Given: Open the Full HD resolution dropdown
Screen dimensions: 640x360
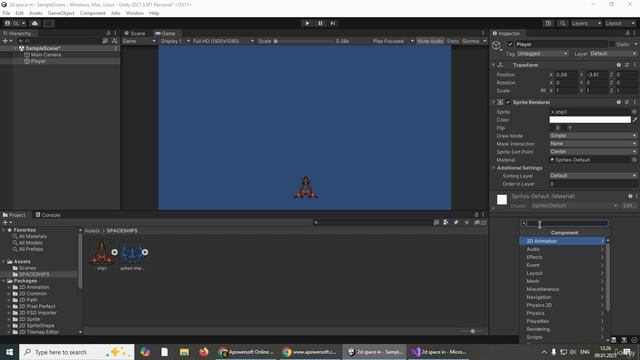Looking at the screenshot, I should point(223,41).
